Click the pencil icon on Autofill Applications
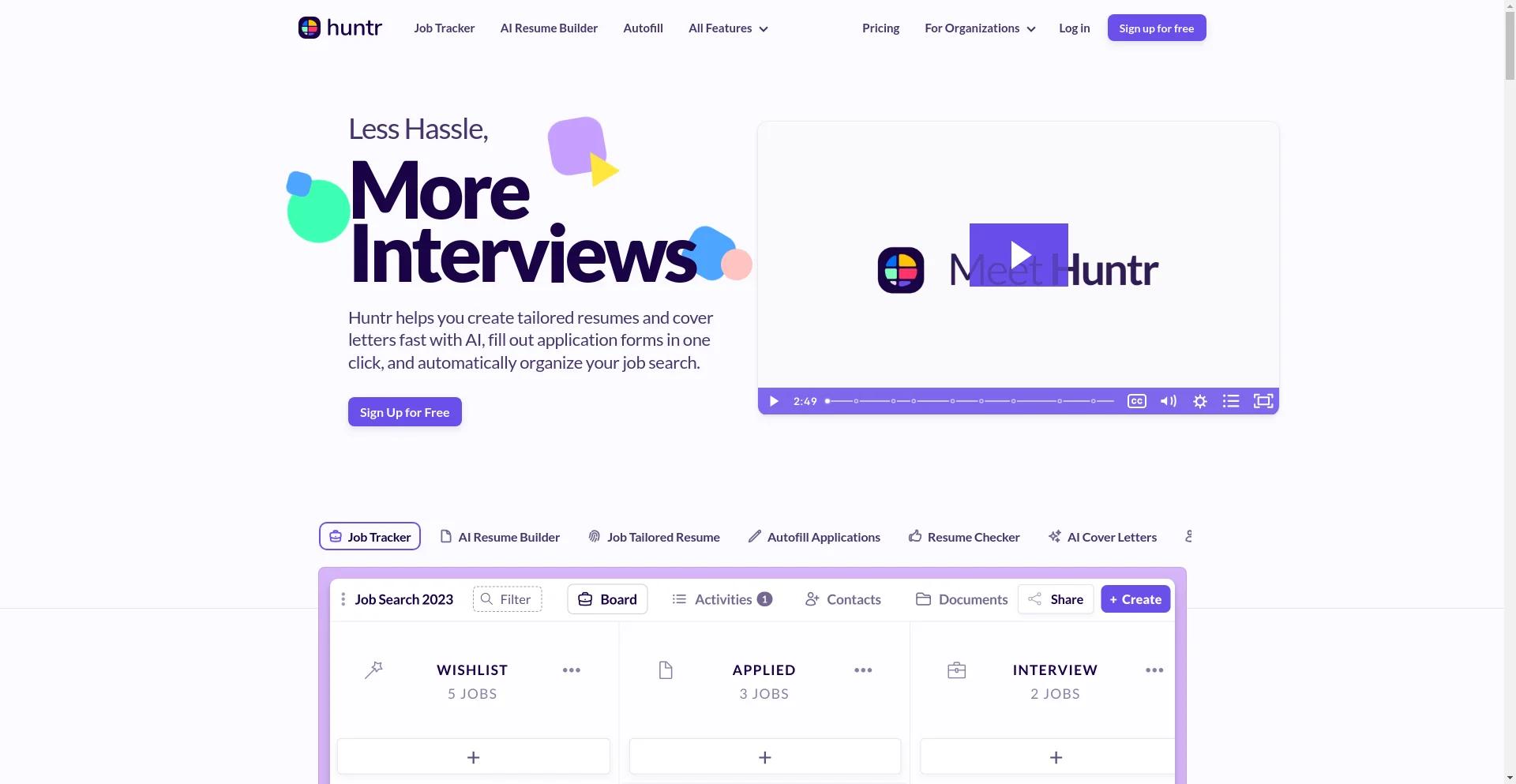This screenshot has width=1516, height=784. 755,536
